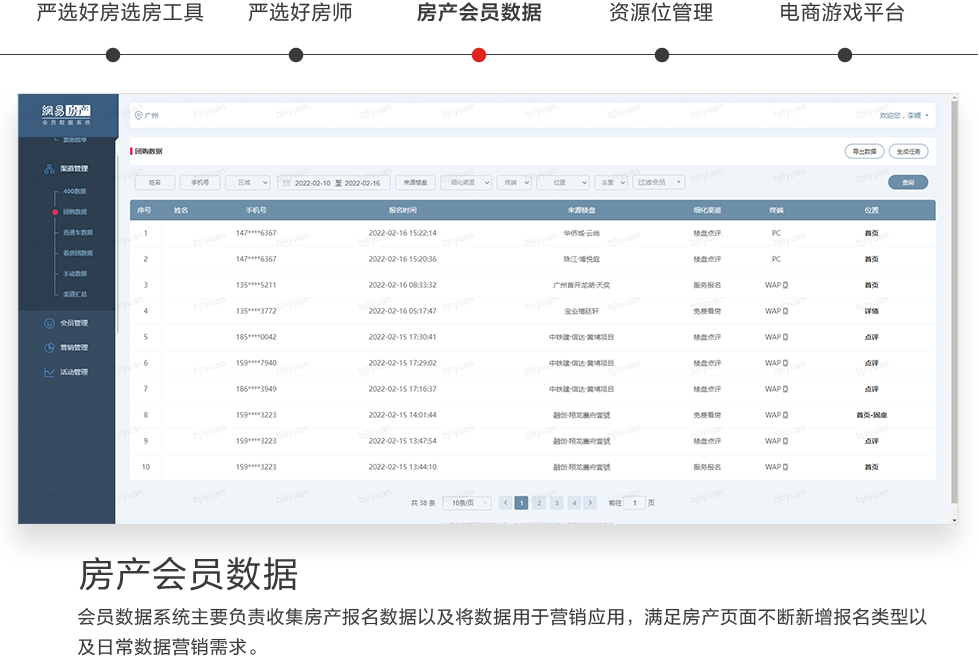
Task: Click project name 华侨城·云尚
Action: click(581, 234)
